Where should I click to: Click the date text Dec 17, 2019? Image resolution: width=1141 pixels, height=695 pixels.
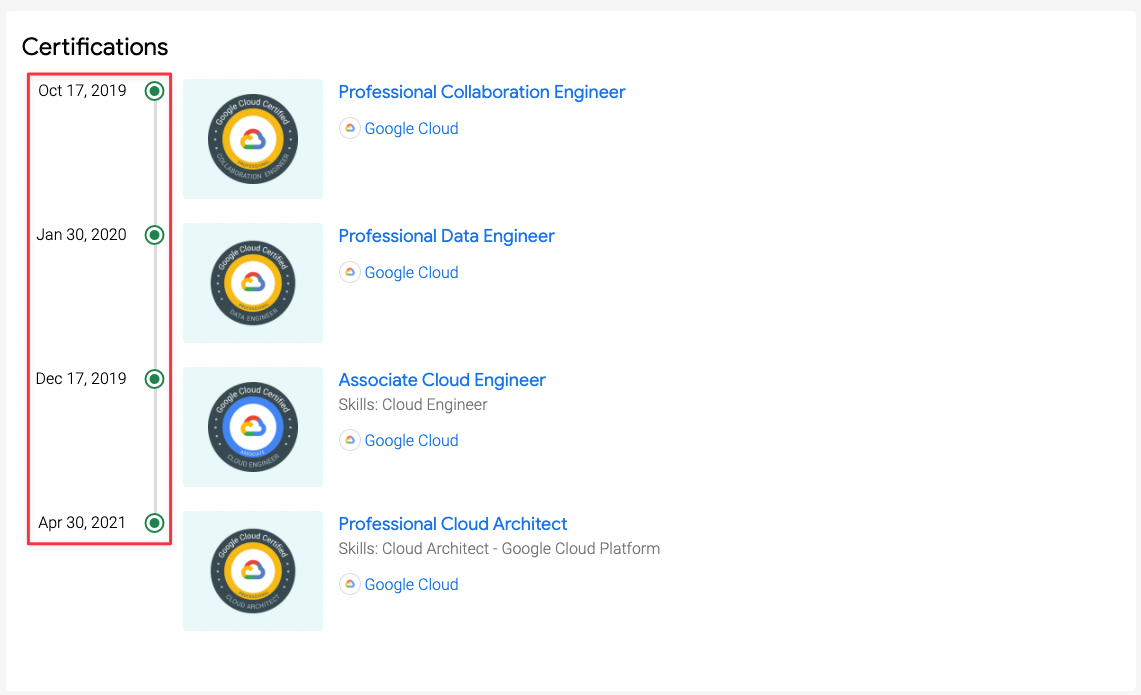point(81,379)
